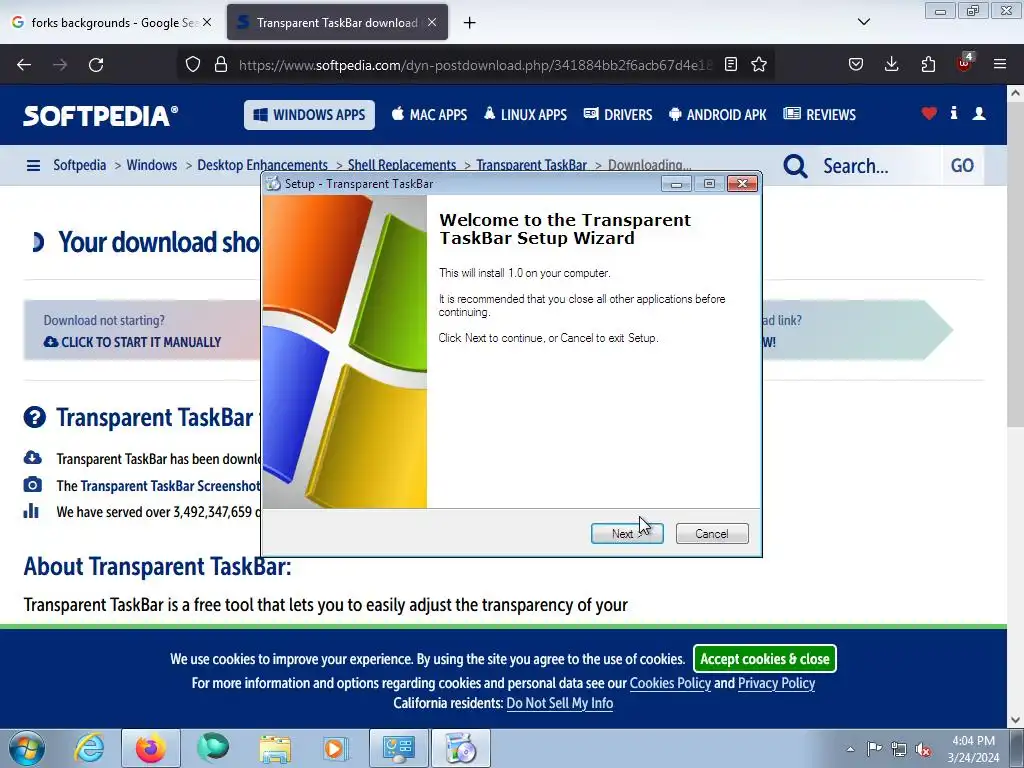The width and height of the screenshot is (1024, 768).
Task: Cancel the Transparent TaskBar setup
Action: click(x=712, y=534)
